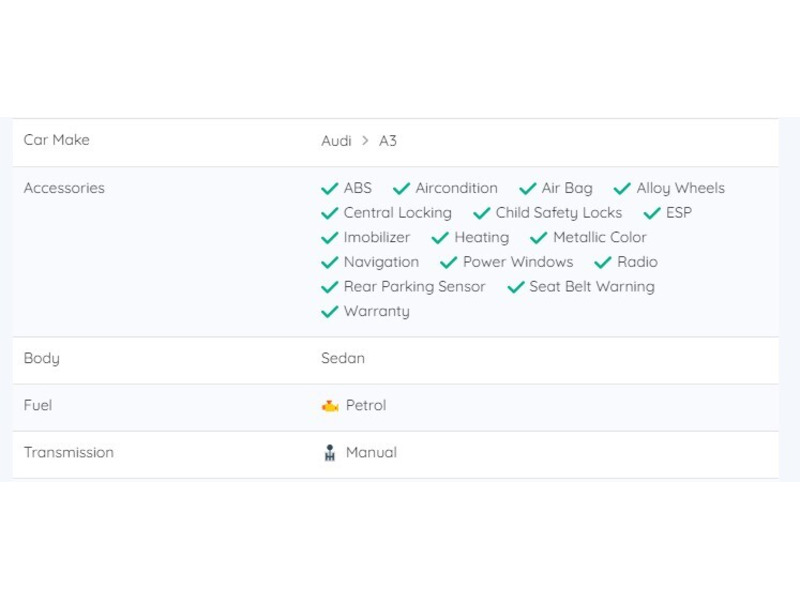Screen dimensions: 800x600
Task: Select the Petrol fuel value
Action: (x=366, y=406)
